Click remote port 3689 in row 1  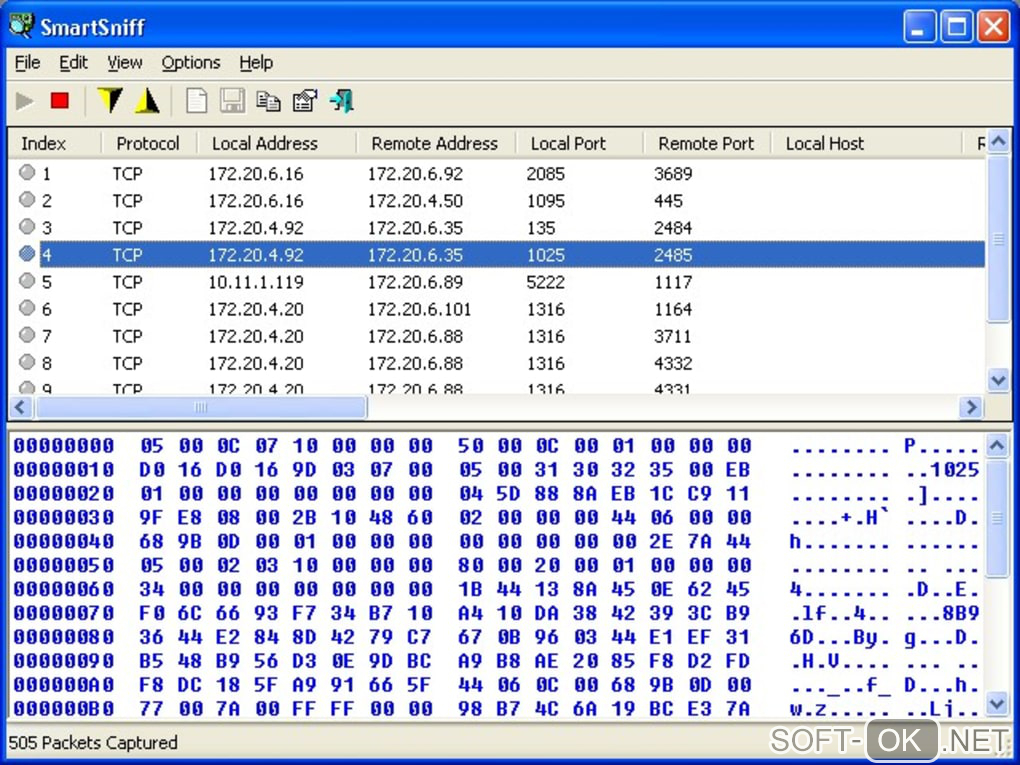pos(673,174)
